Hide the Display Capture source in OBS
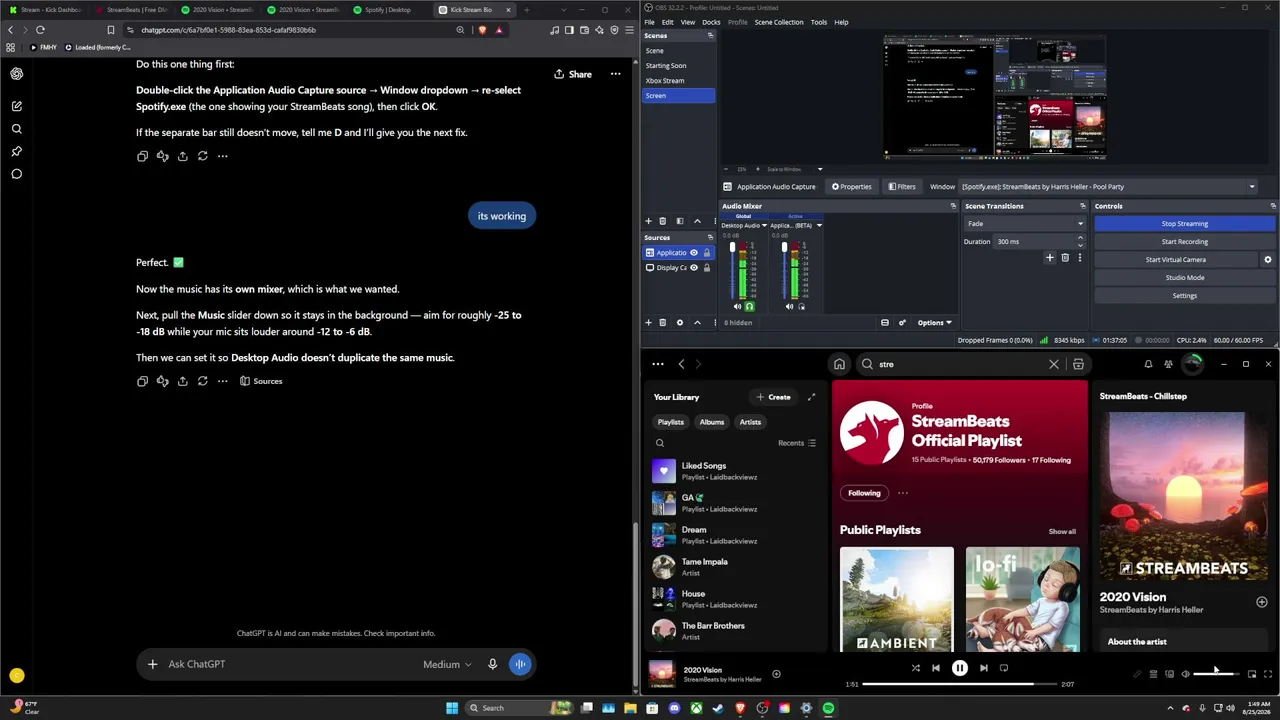 (693, 268)
